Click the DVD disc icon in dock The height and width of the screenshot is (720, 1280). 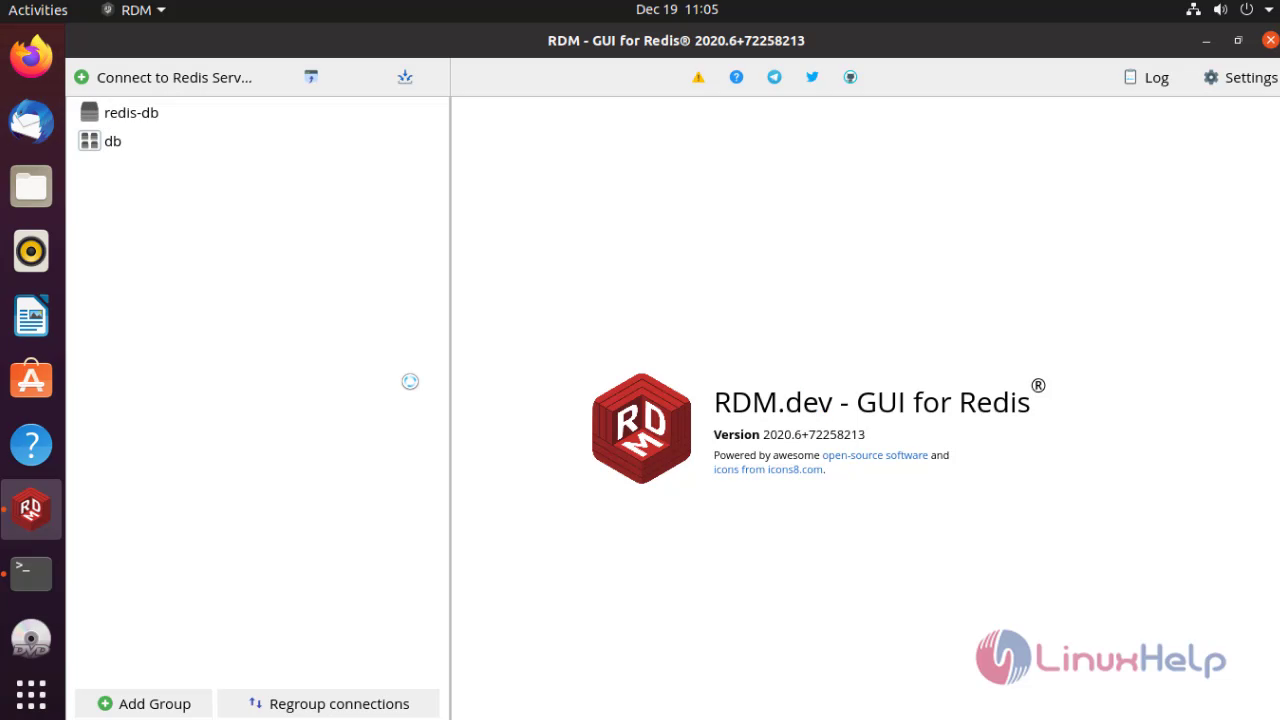point(31,639)
